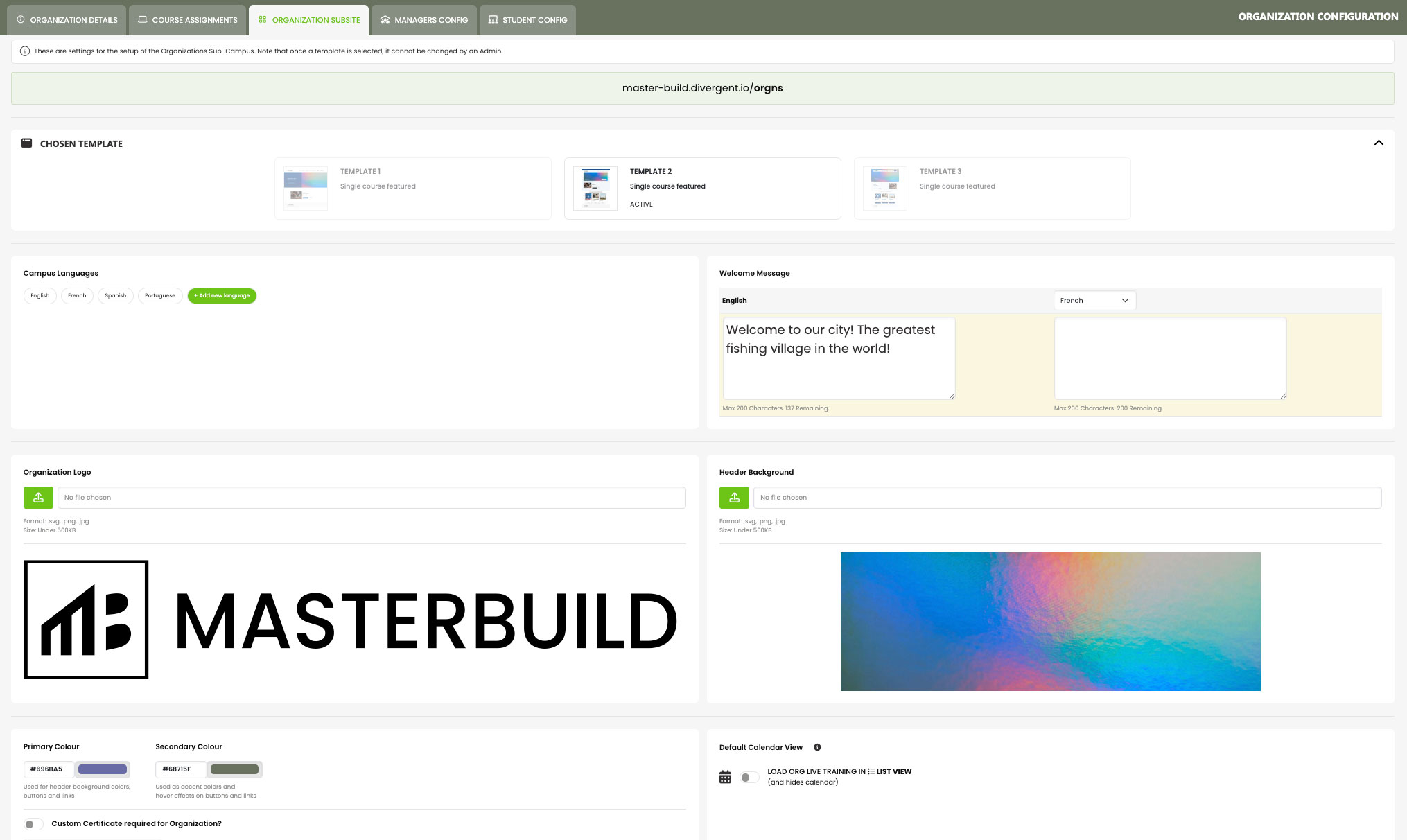The height and width of the screenshot is (840, 1407).
Task: Click the grid icon on the Organization Subsite tab
Action: pyautogui.click(x=261, y=19)
